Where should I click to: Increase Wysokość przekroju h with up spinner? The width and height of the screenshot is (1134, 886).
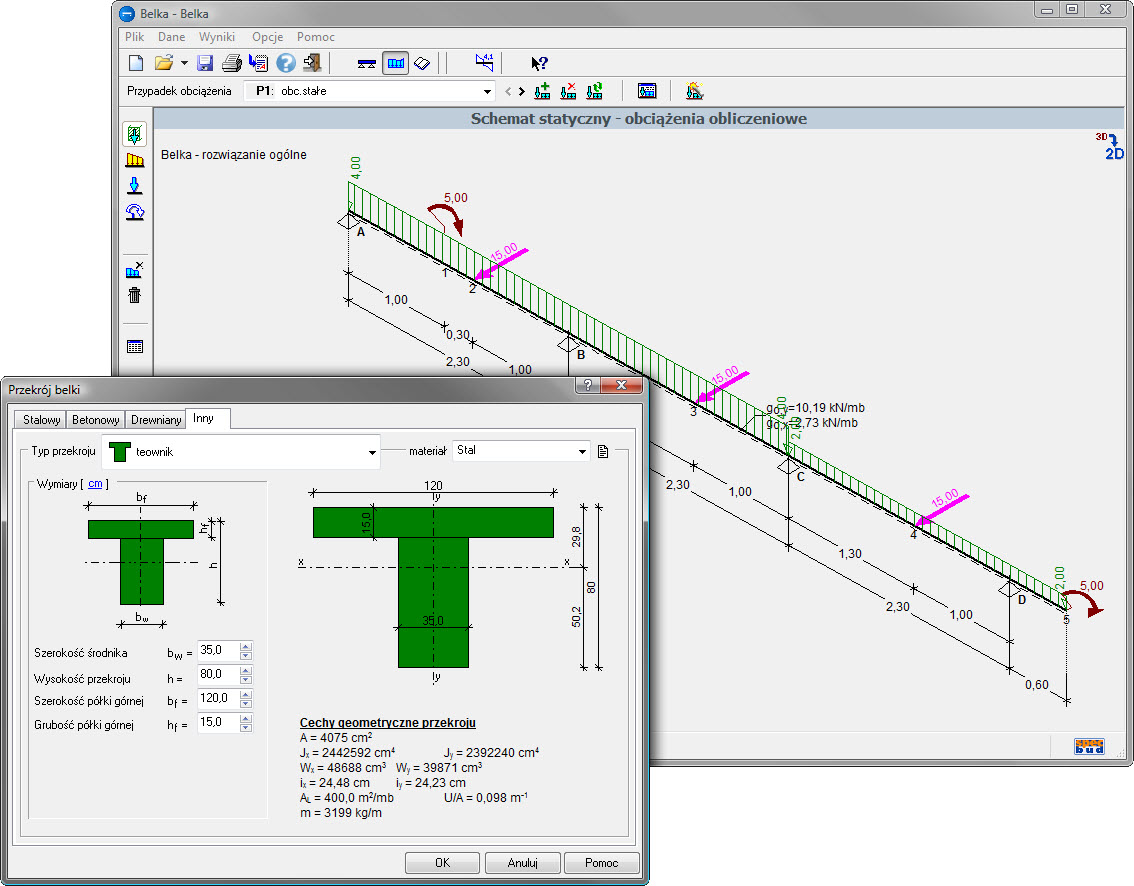(246, 671)
